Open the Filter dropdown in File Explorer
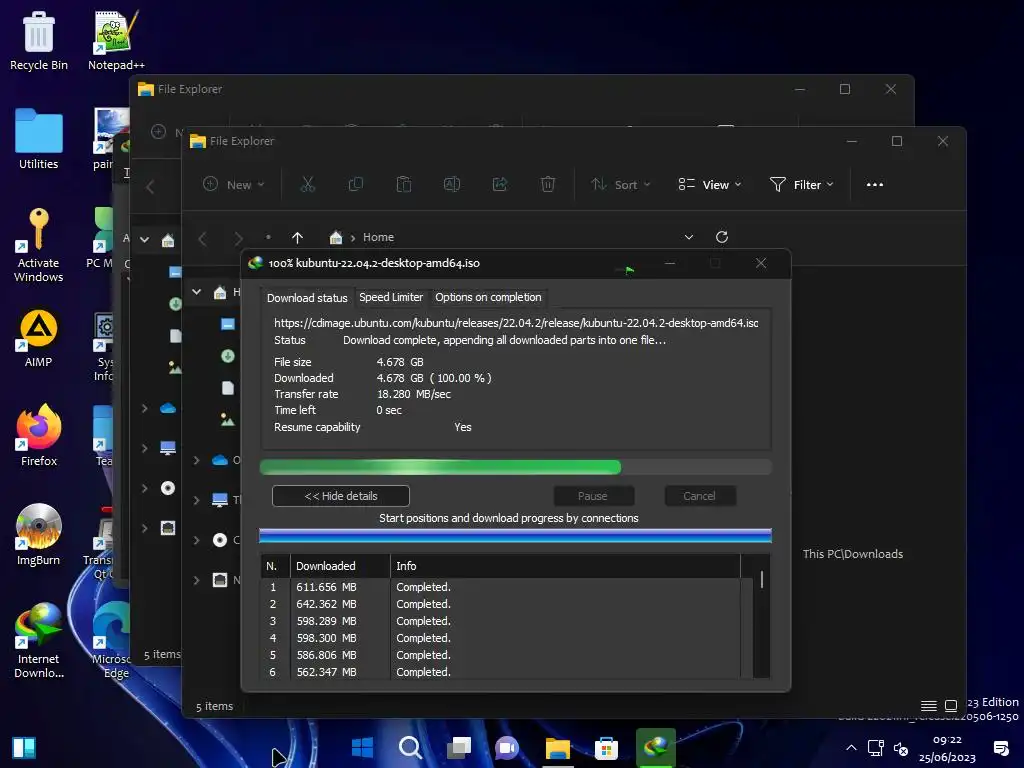This screenshot has width=1024, height=768. 802,185
